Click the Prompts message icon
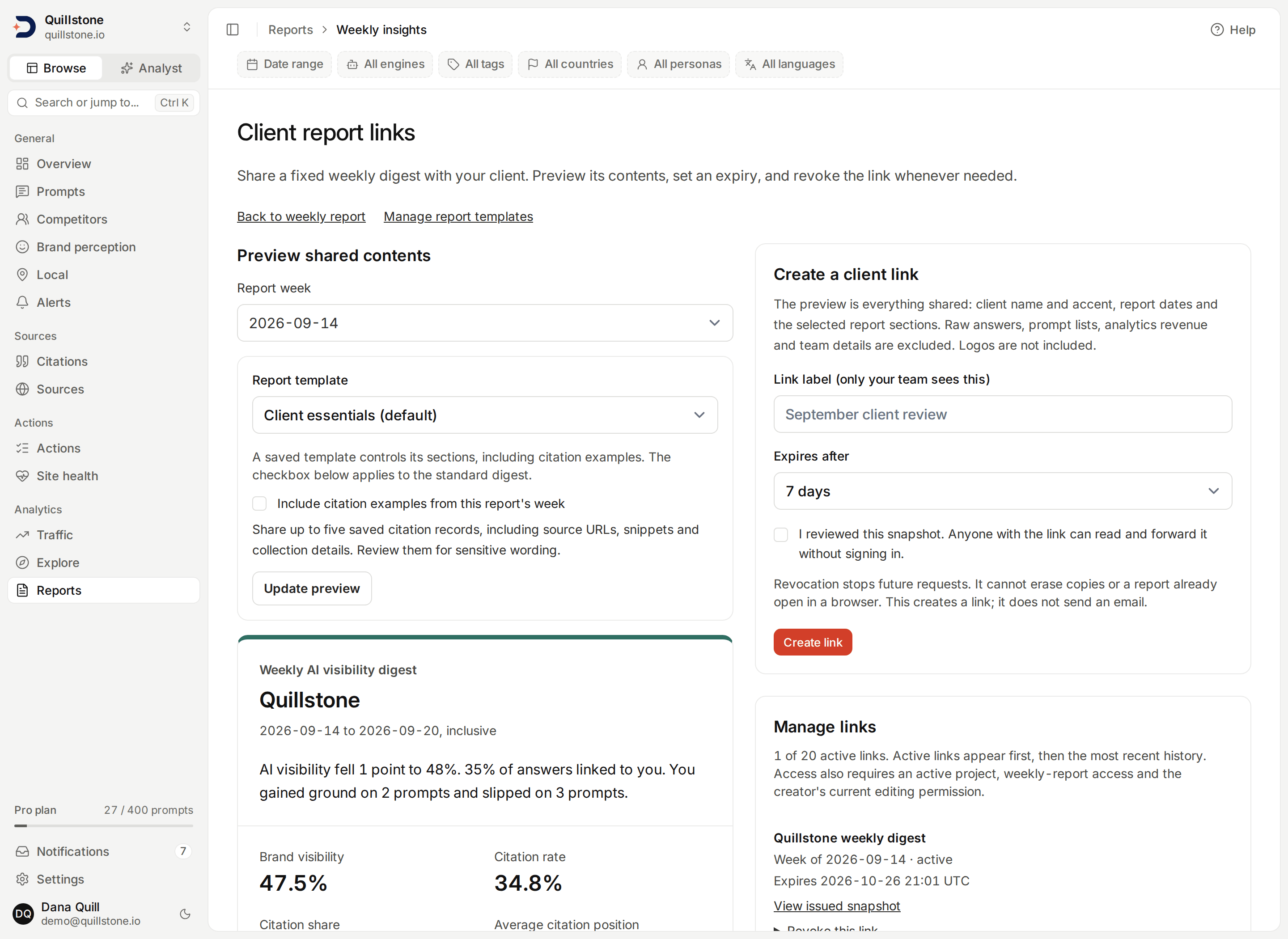Viewport: 1288px width, 939px height. coord(22,191)
